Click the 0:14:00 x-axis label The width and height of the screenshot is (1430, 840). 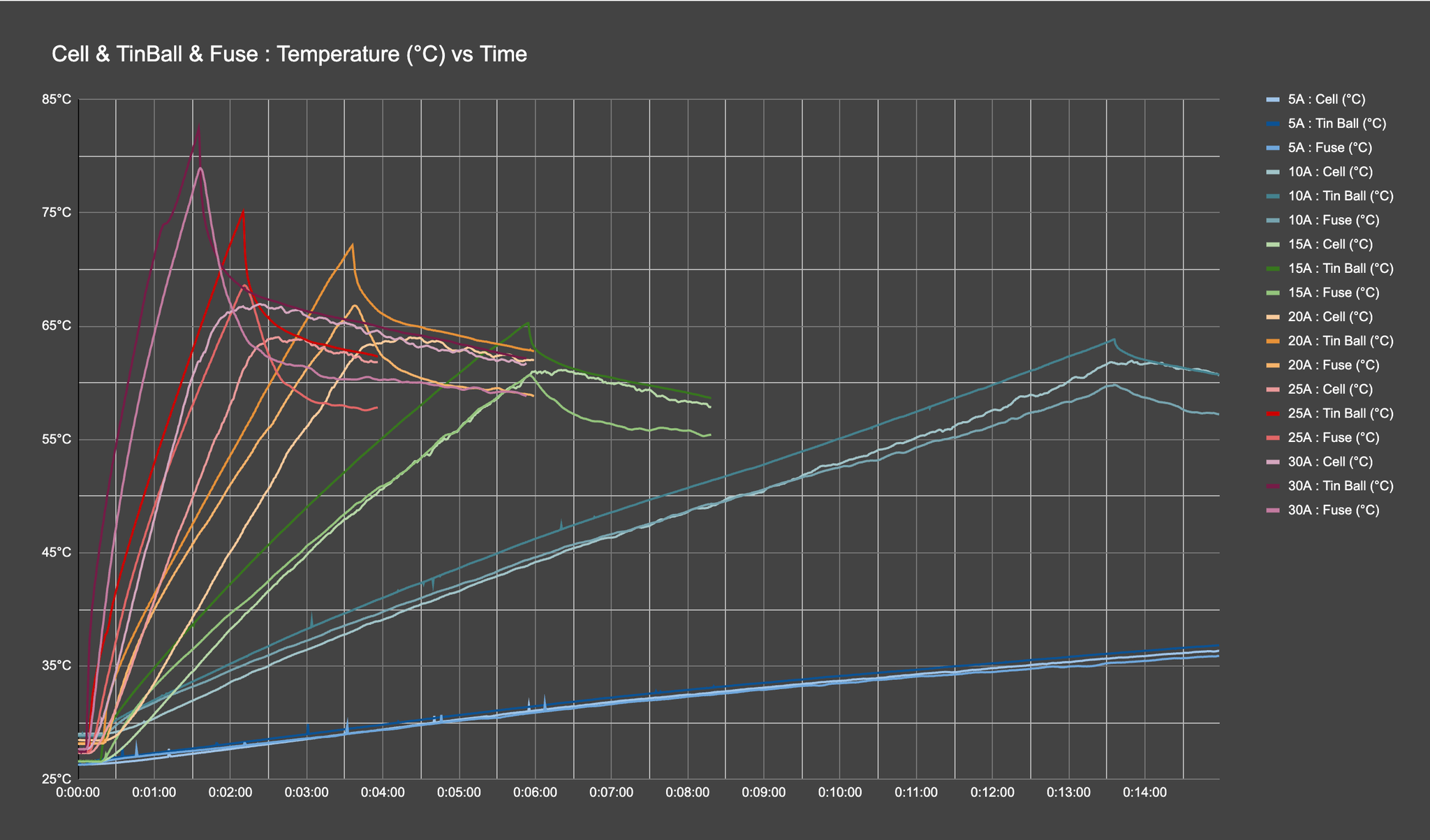click(x=1144, y=793)
